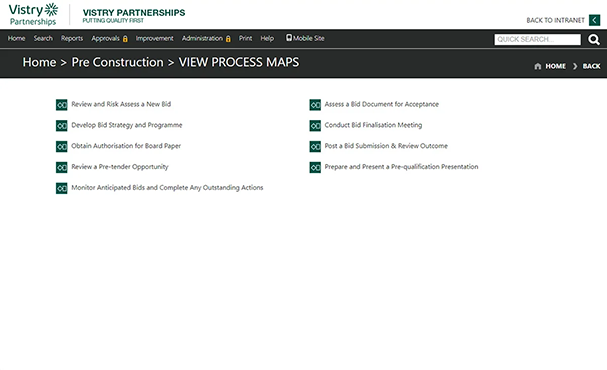The height and width of the screenshot is (370, 607).
Task: Click the process map icon for Review and Risk Assess a New Bid
Action: click(62, 104)
